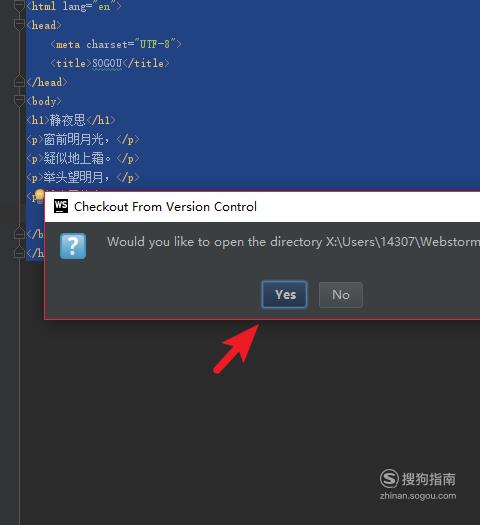
Task: Collapse the html tag fold marker
Action: coord(20,5)
